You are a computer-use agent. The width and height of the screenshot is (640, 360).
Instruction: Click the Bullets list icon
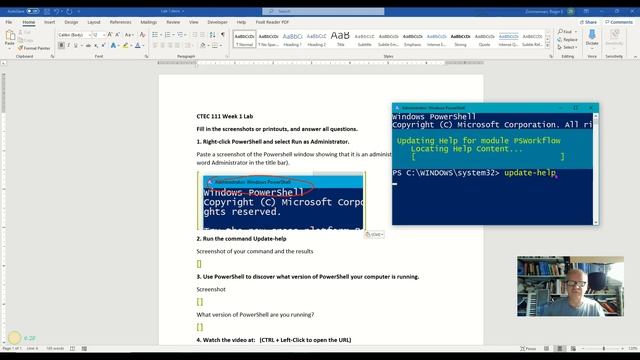[155, 35]
